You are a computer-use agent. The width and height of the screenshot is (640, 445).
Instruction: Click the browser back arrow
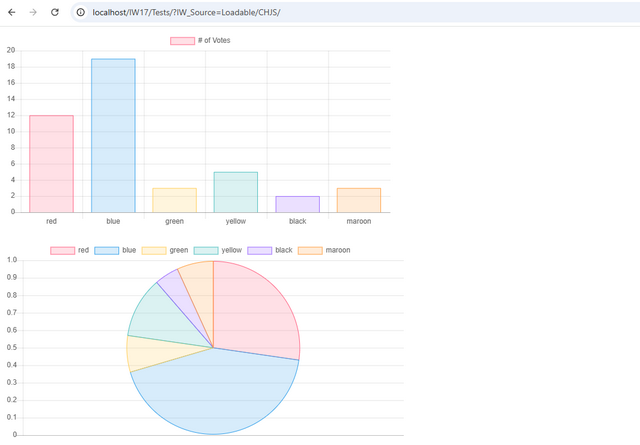(x=11, y=12)
